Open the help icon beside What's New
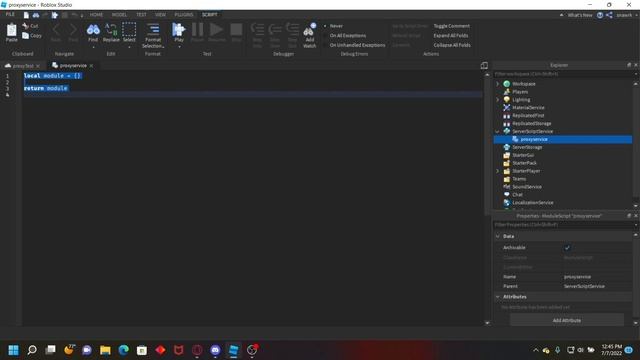This screenshot has width=640, height=360. coord(600,15)
